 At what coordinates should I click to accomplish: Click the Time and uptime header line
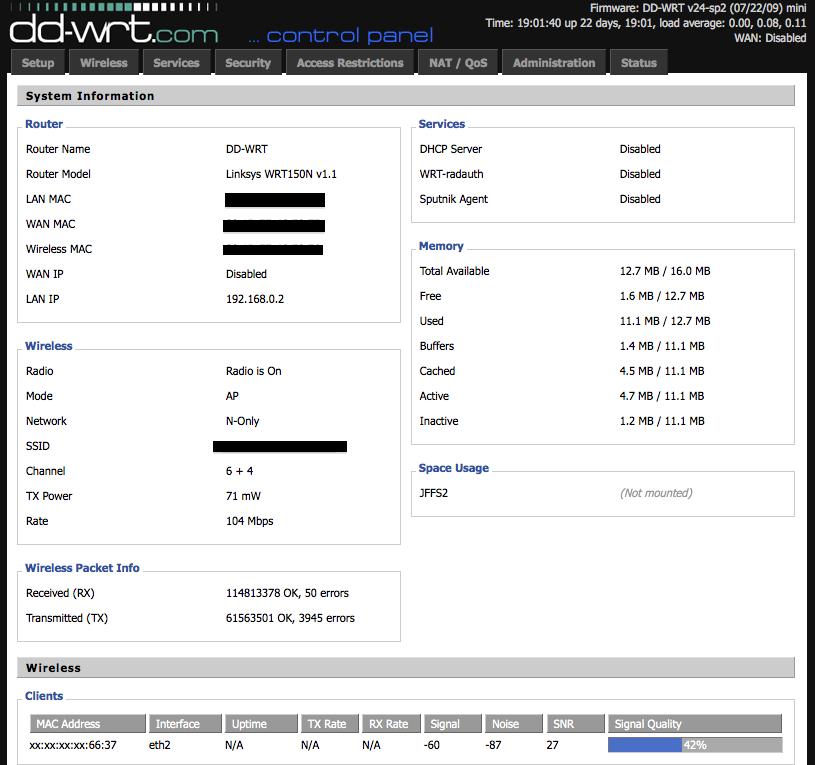646,23
